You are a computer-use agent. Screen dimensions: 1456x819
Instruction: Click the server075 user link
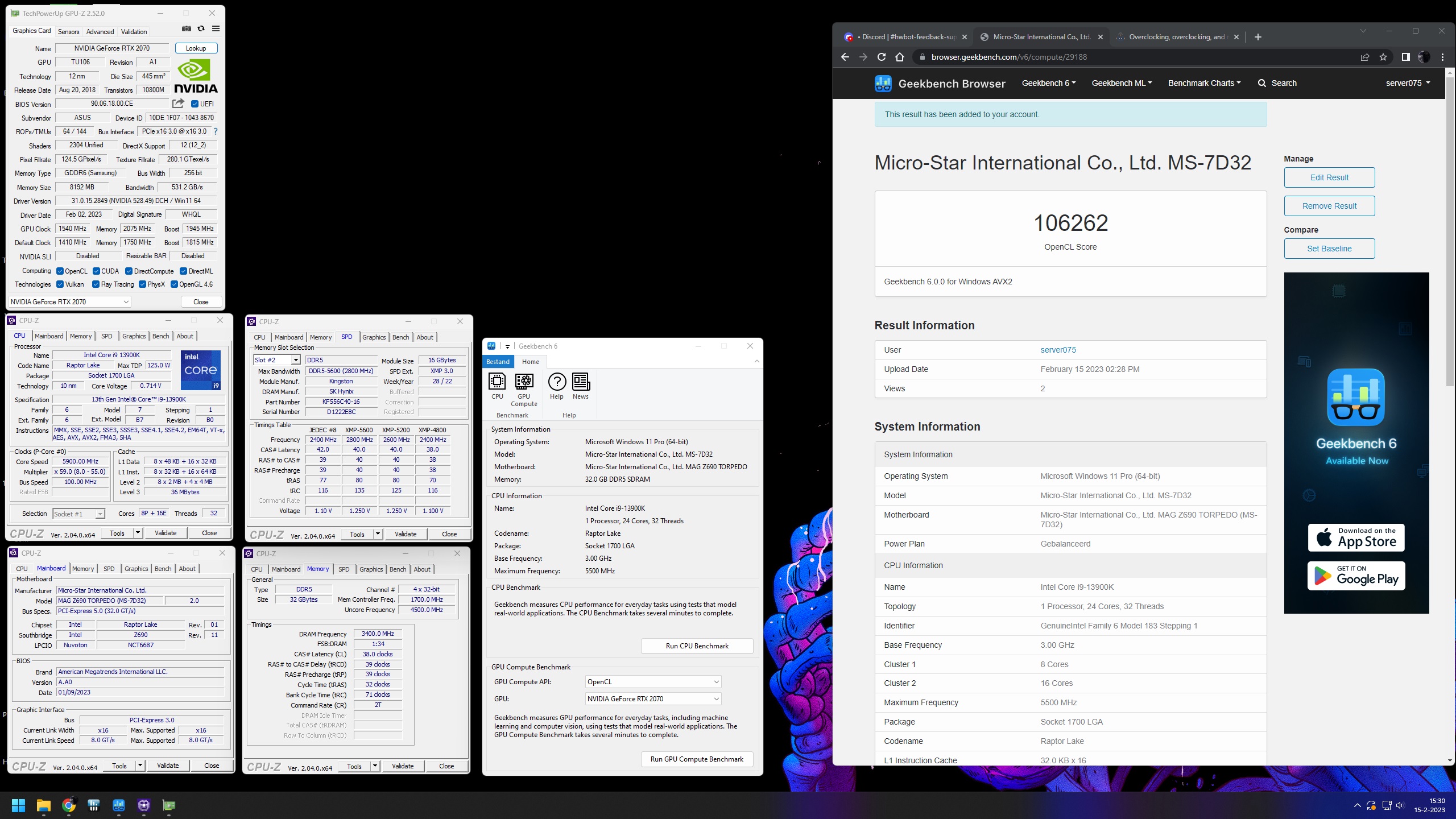1058,350
